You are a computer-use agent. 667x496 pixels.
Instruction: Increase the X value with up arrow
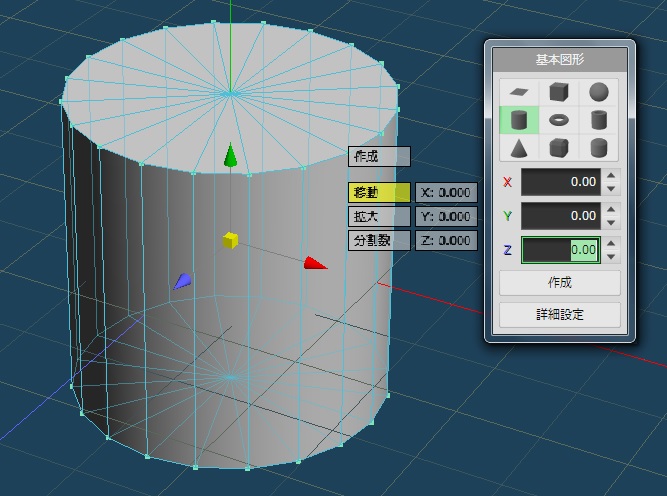pos(612,176)
